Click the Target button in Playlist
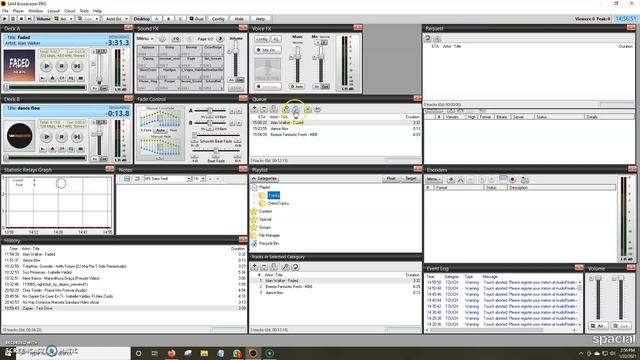Screen dimensions: 640x360 point(411,179)
